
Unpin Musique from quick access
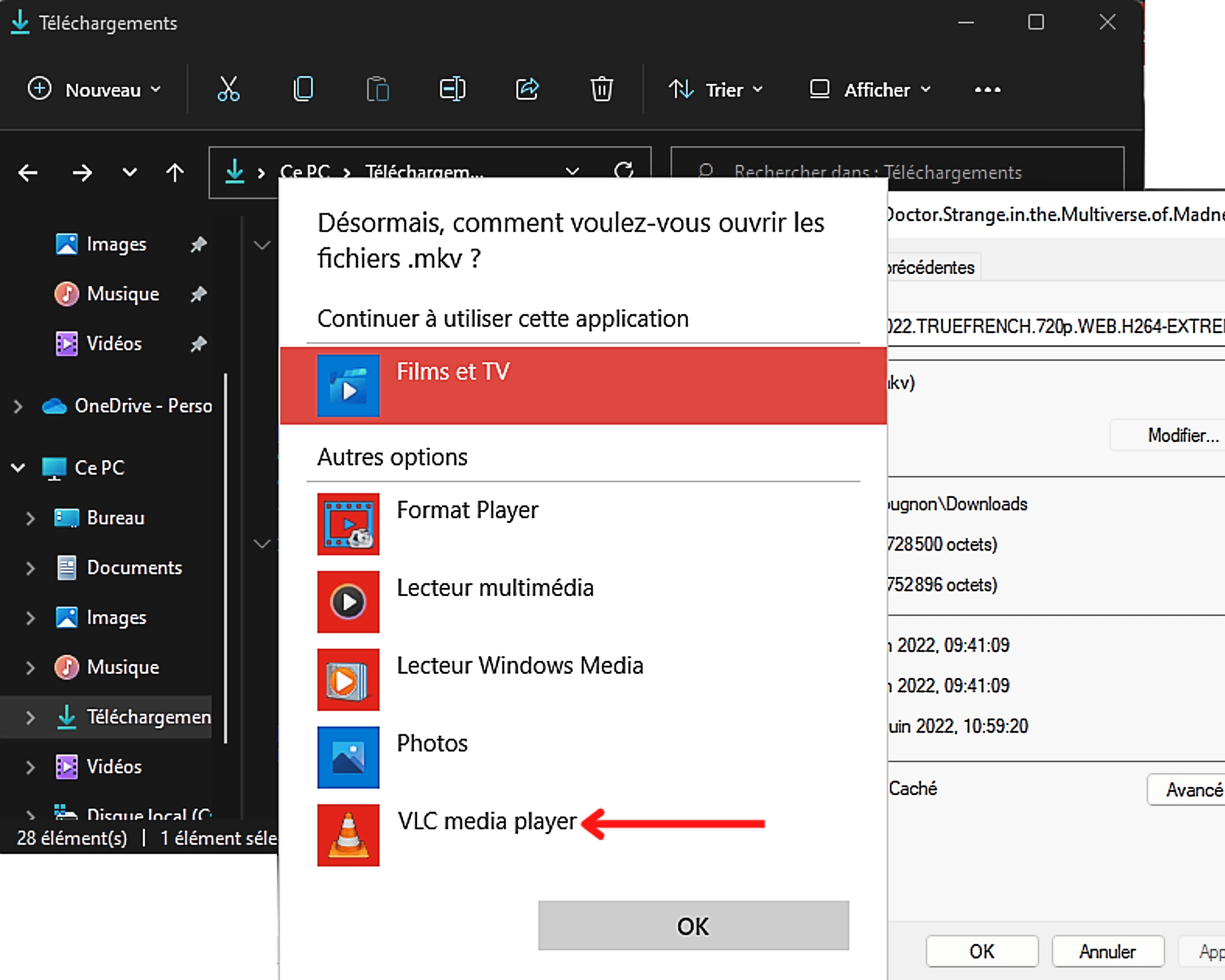(198, 294)
